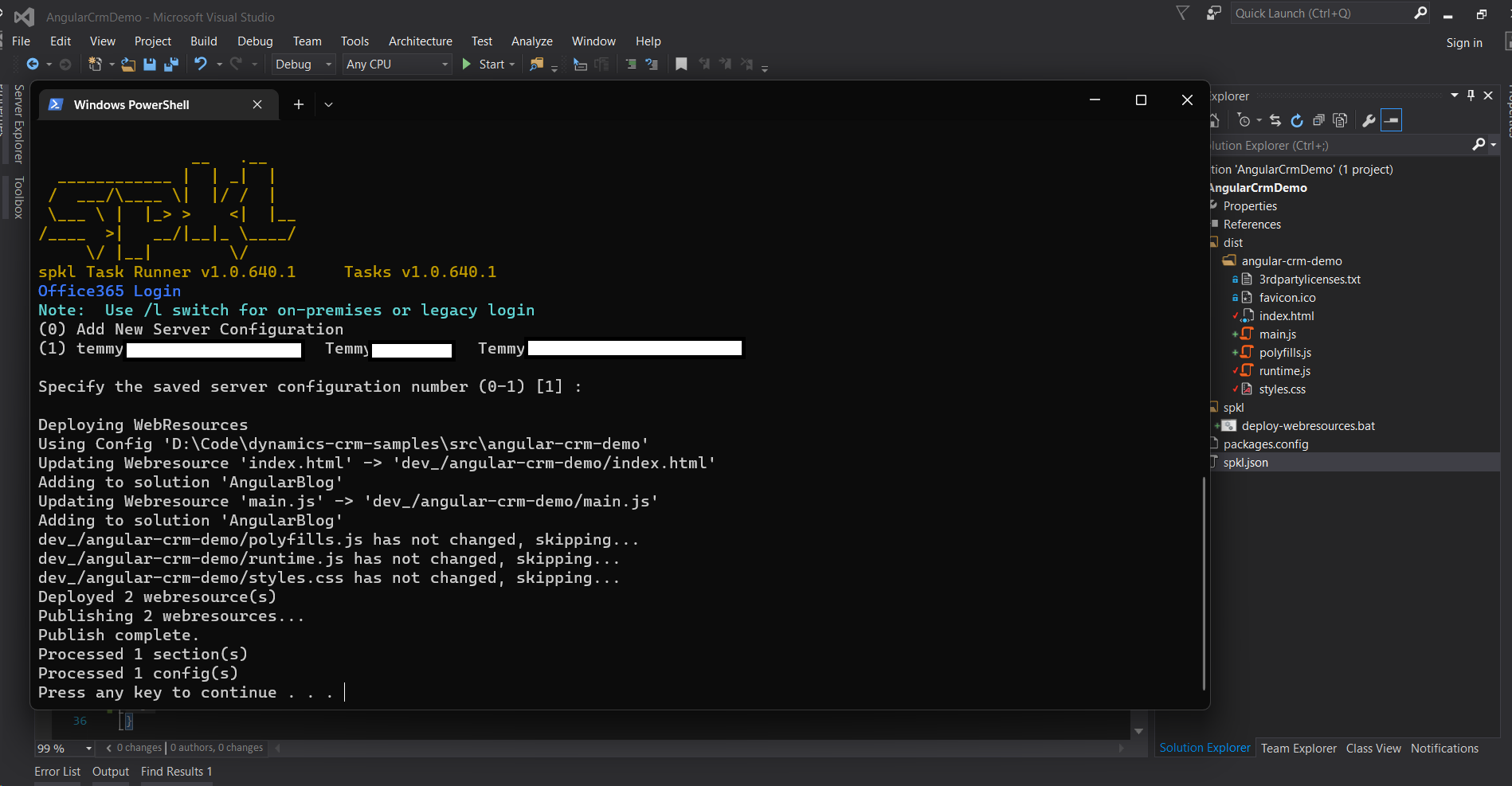
Task: Switch to the Team Explorer tab
Action: click(1299, 749)
